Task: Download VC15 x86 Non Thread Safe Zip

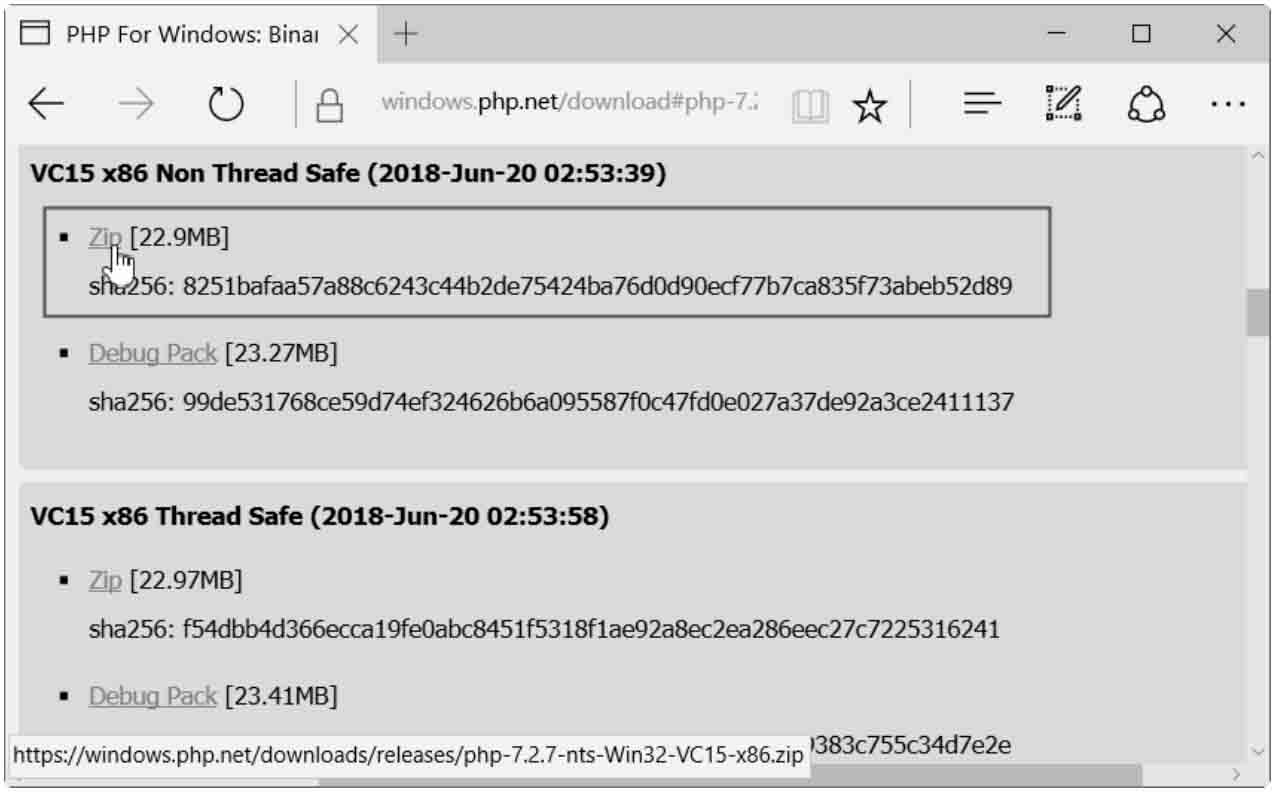Action: click(x=105, y=237)
